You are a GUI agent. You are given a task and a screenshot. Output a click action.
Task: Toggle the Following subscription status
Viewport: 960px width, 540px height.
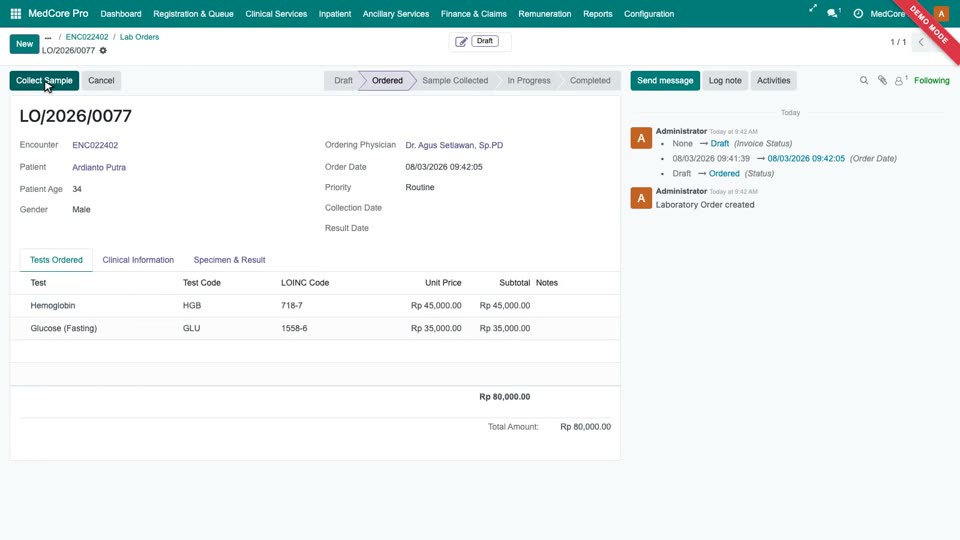931,80
